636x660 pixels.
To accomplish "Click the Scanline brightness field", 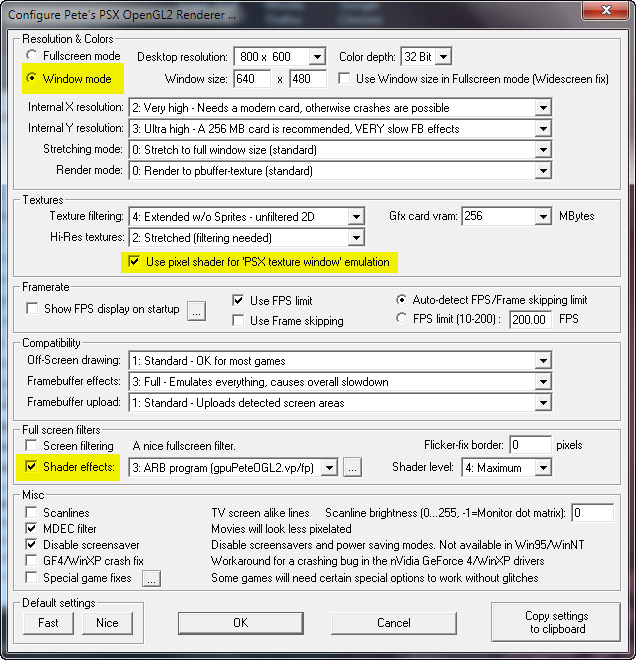I will click(592, 513).
